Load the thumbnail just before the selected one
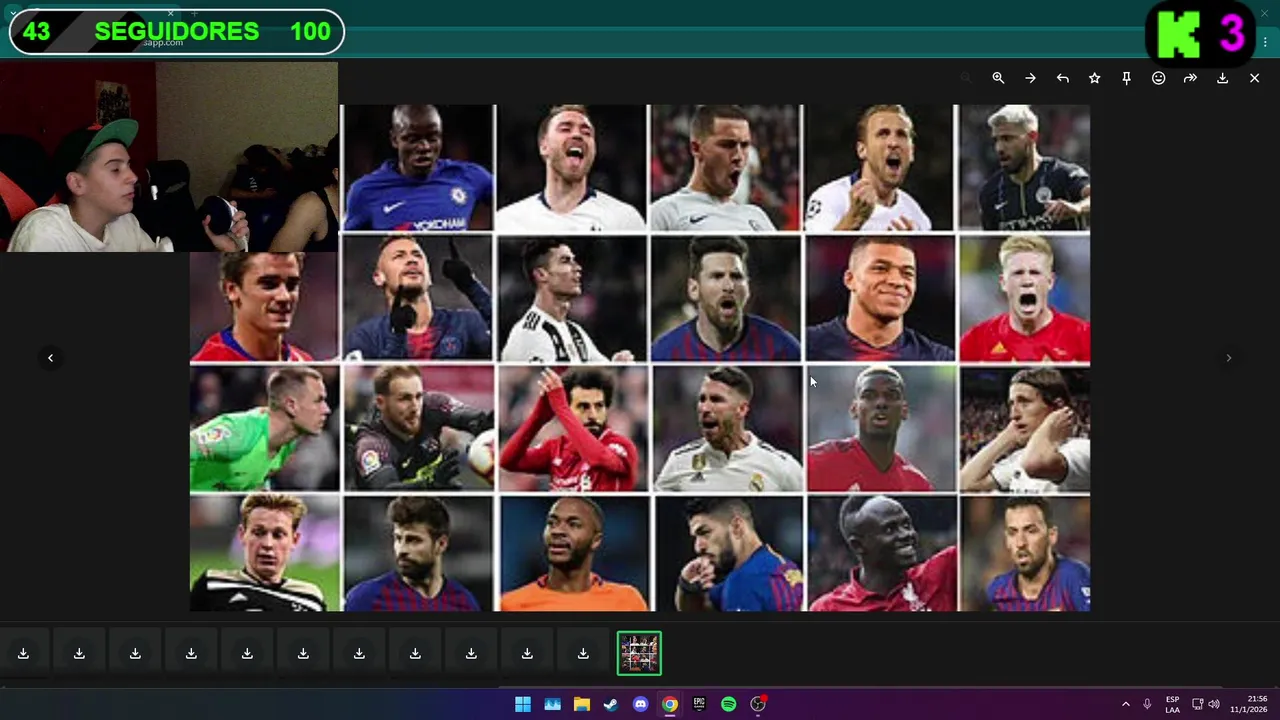1280x720 pixels. (x=583, y=654)
